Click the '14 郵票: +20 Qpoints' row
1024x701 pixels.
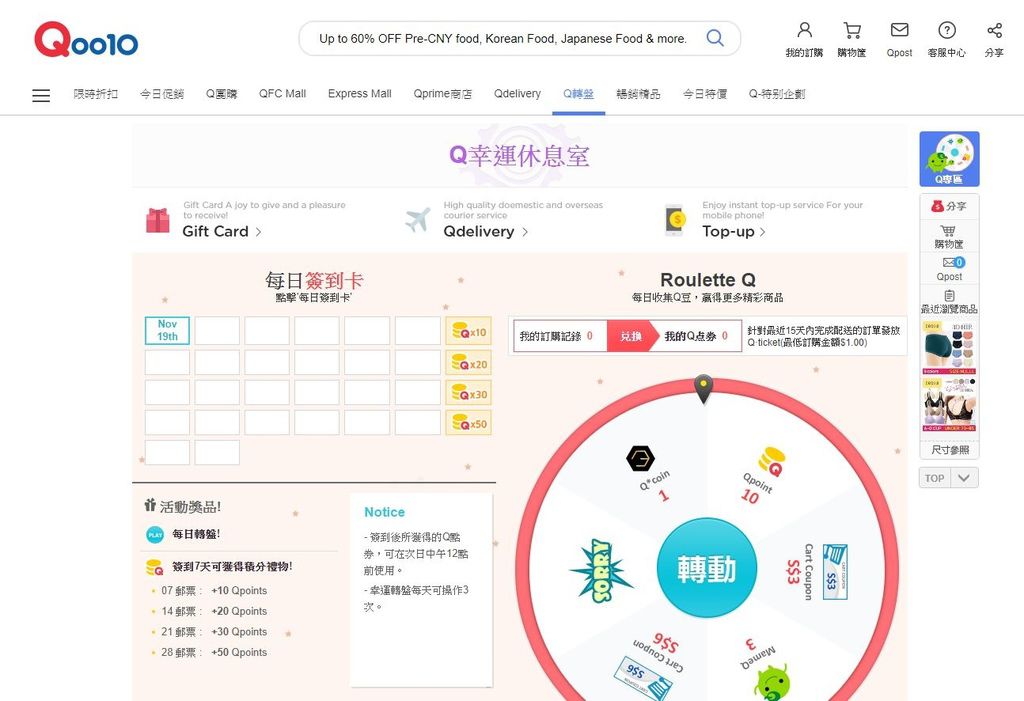click(x=214, y=611)
